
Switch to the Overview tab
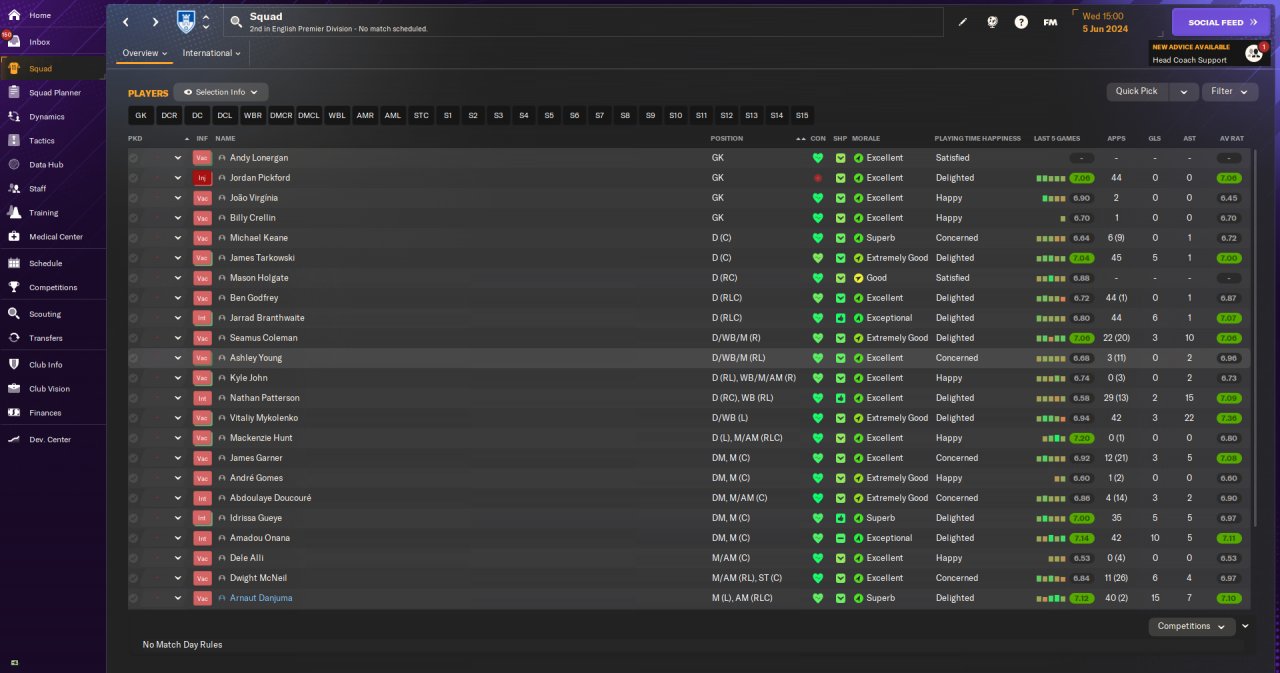(x=144, y=53)
